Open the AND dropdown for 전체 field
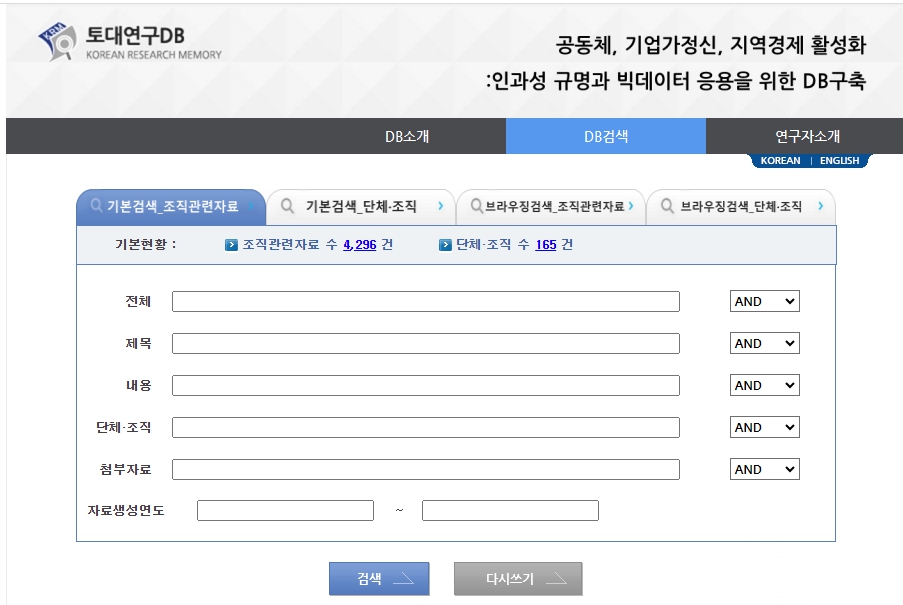 [x=764, y=302]
